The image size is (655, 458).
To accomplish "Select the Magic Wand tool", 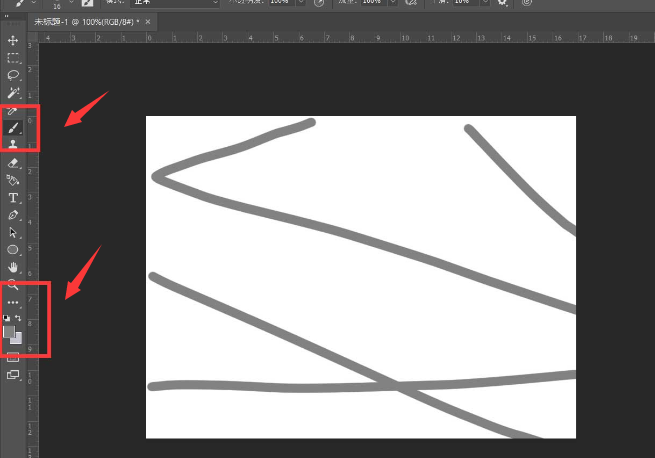I will pyautogui.click(x=13, y=92).
